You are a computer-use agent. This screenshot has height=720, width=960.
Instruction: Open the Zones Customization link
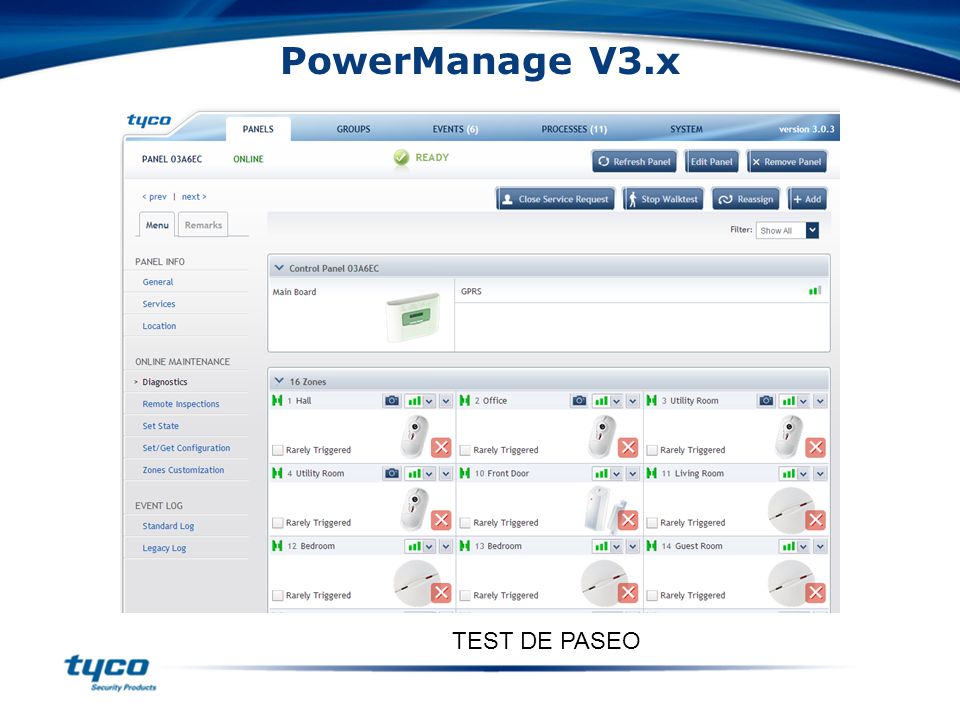point(183,470)
